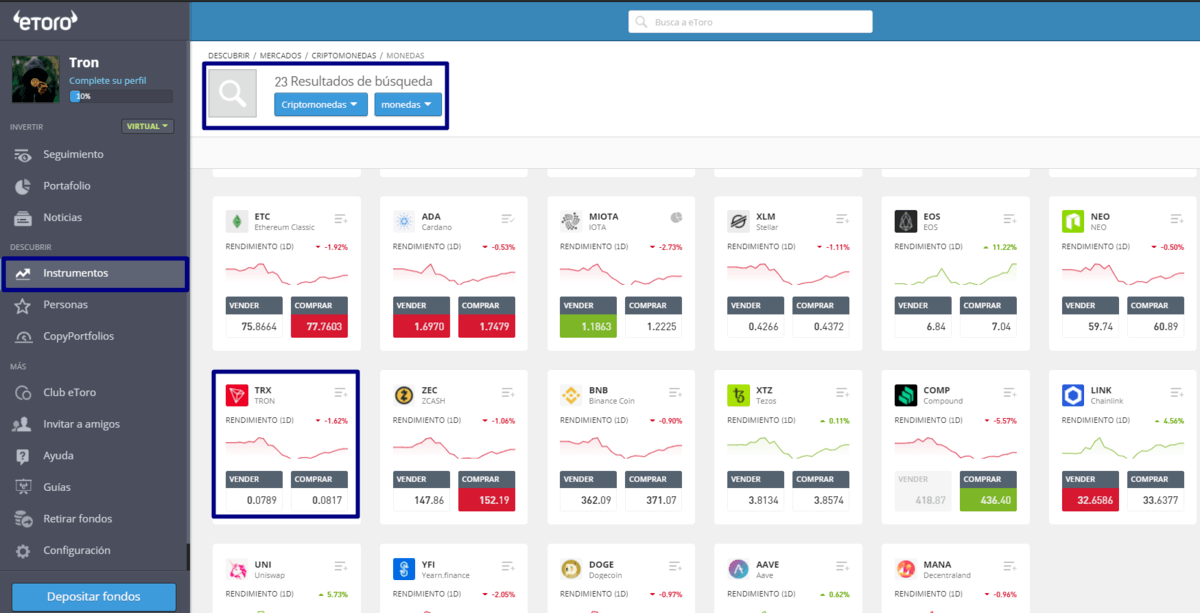Toggle watchlist for EOS card

[1009, 219]
